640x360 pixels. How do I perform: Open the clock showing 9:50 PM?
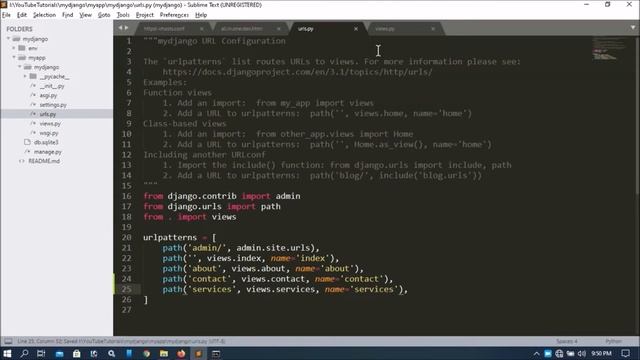tap(602, 353)
